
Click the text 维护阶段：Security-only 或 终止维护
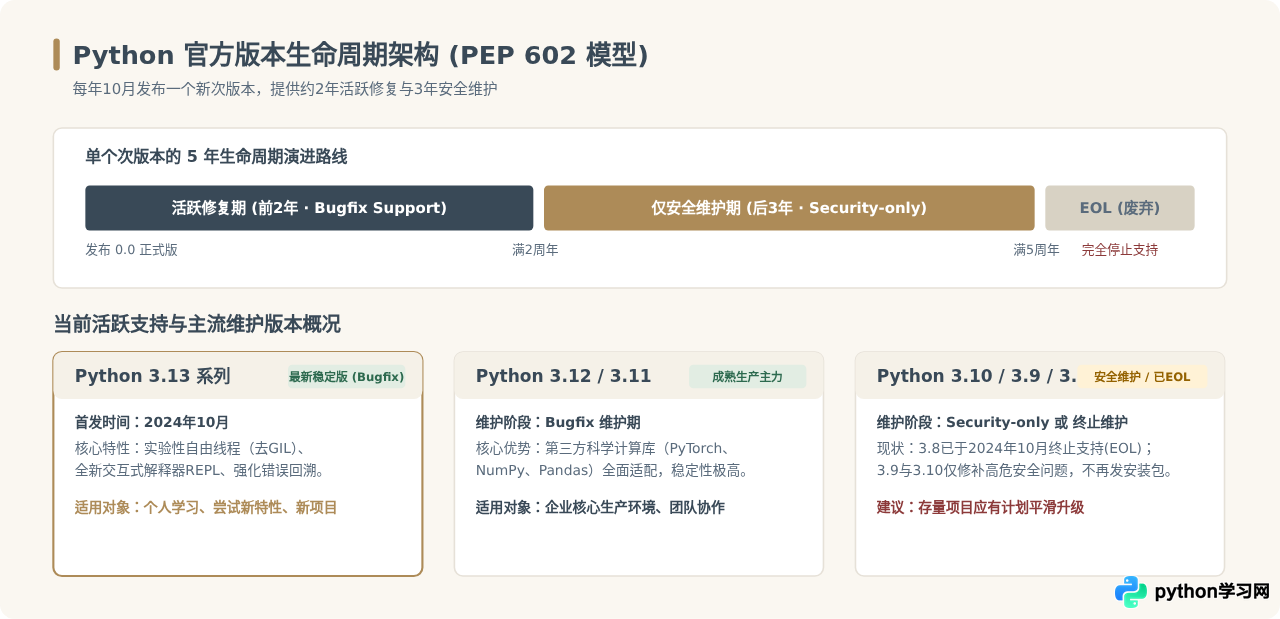point(1002,422)
